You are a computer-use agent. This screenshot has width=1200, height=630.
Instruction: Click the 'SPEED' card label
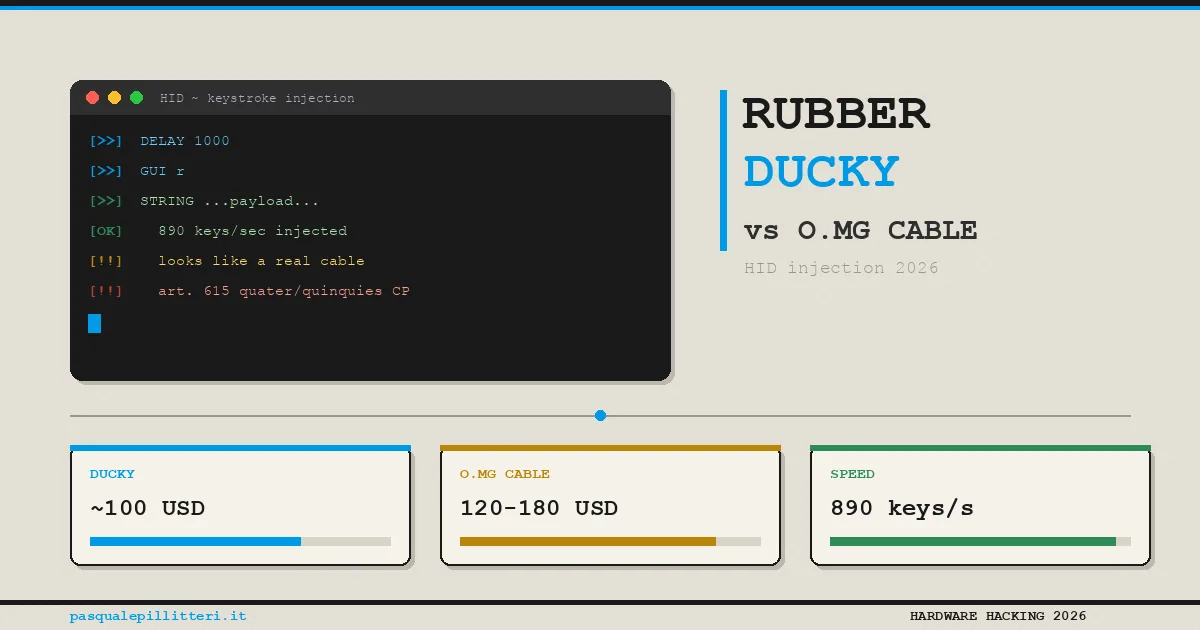(852, 474)
